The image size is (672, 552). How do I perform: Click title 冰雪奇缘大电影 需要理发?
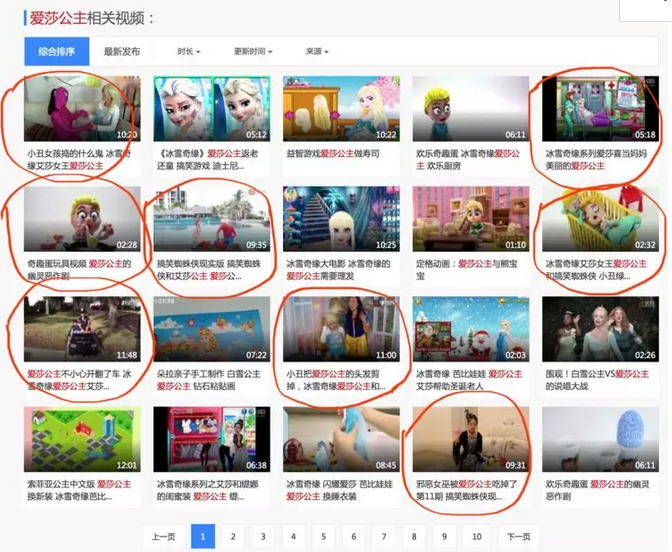coord(338,270)
